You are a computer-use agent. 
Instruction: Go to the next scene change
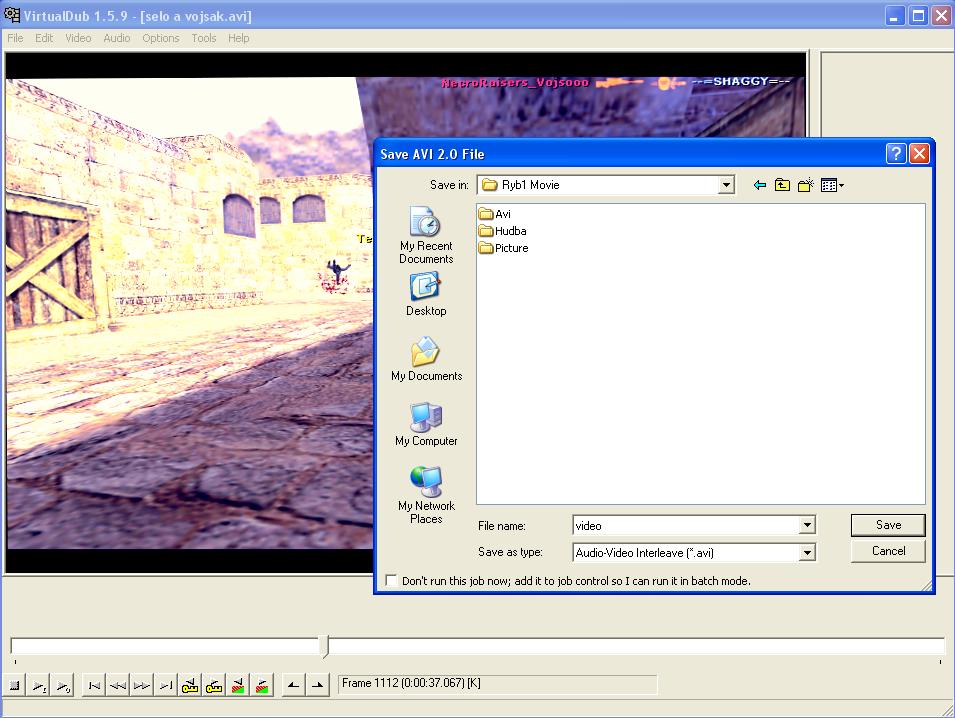coord(262,685)
